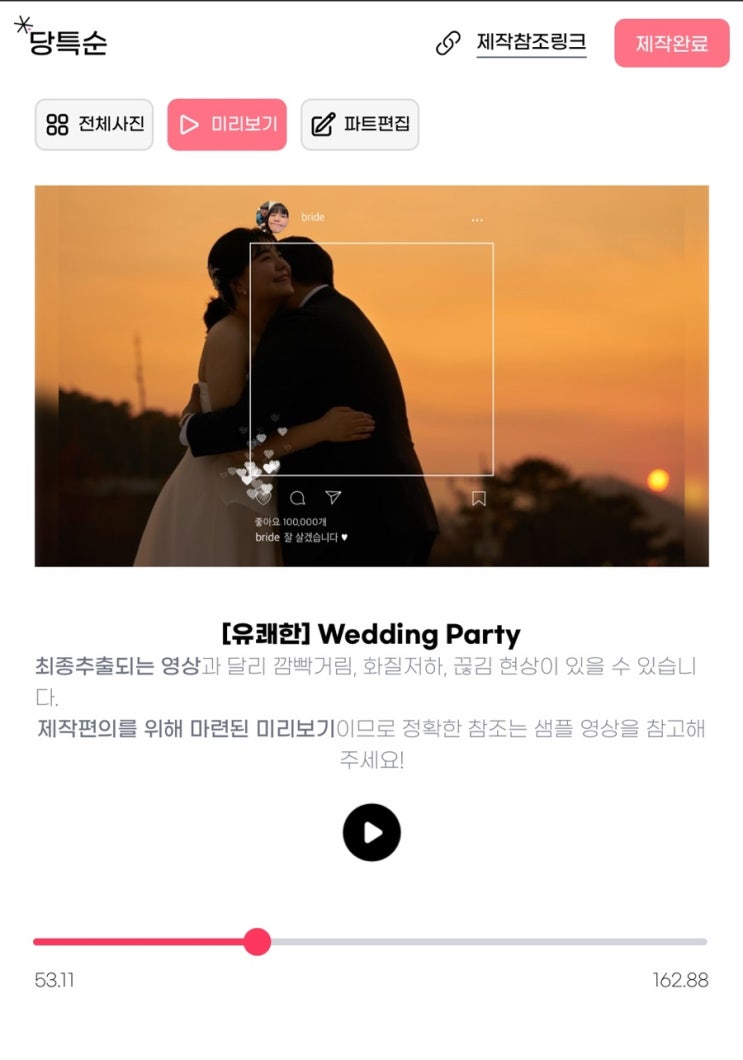Select the 전체사진 tab
The height and width of the screenshot is (1060, 743).
[94, 124]
